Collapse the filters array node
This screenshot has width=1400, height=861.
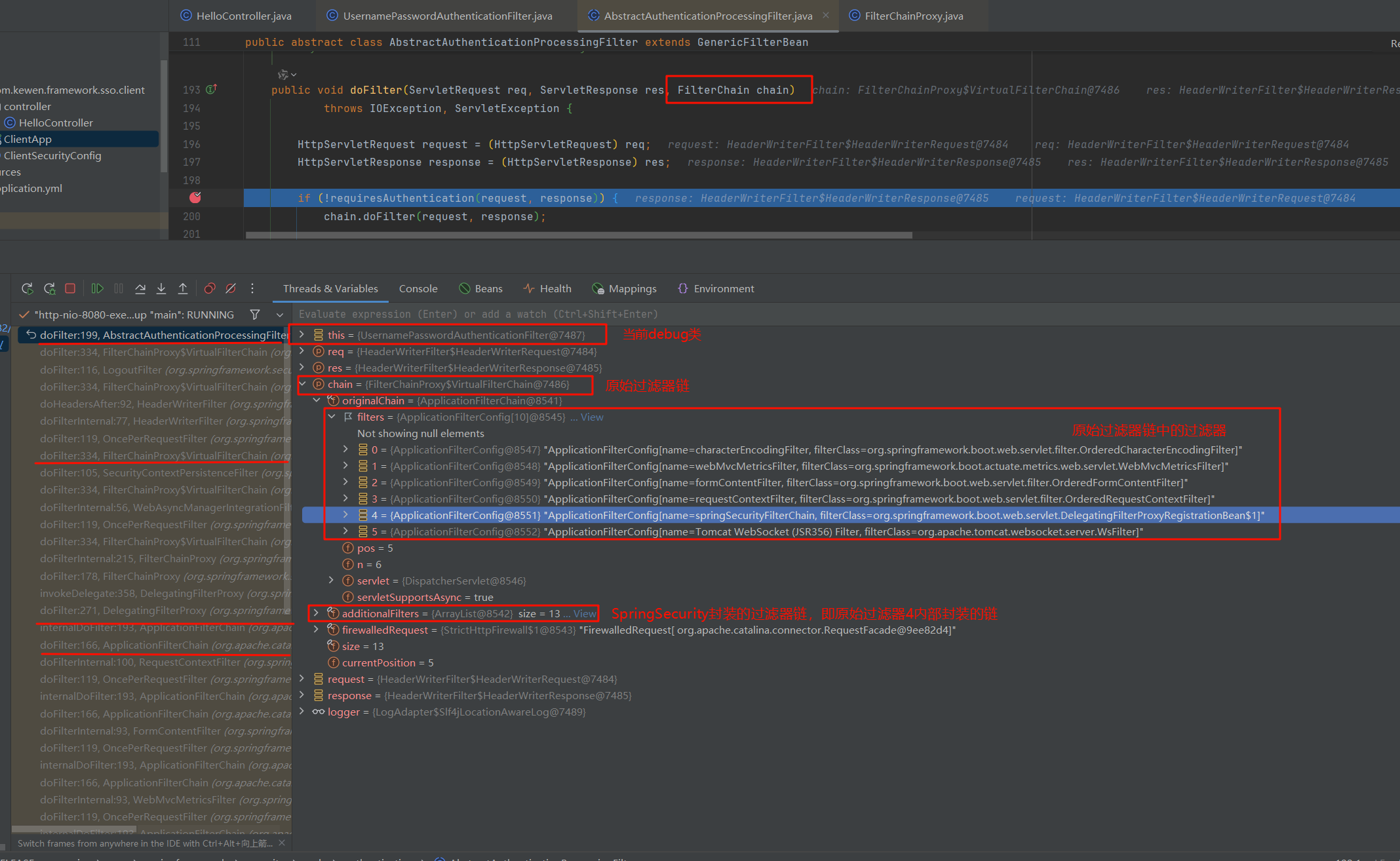click(332, 417)
